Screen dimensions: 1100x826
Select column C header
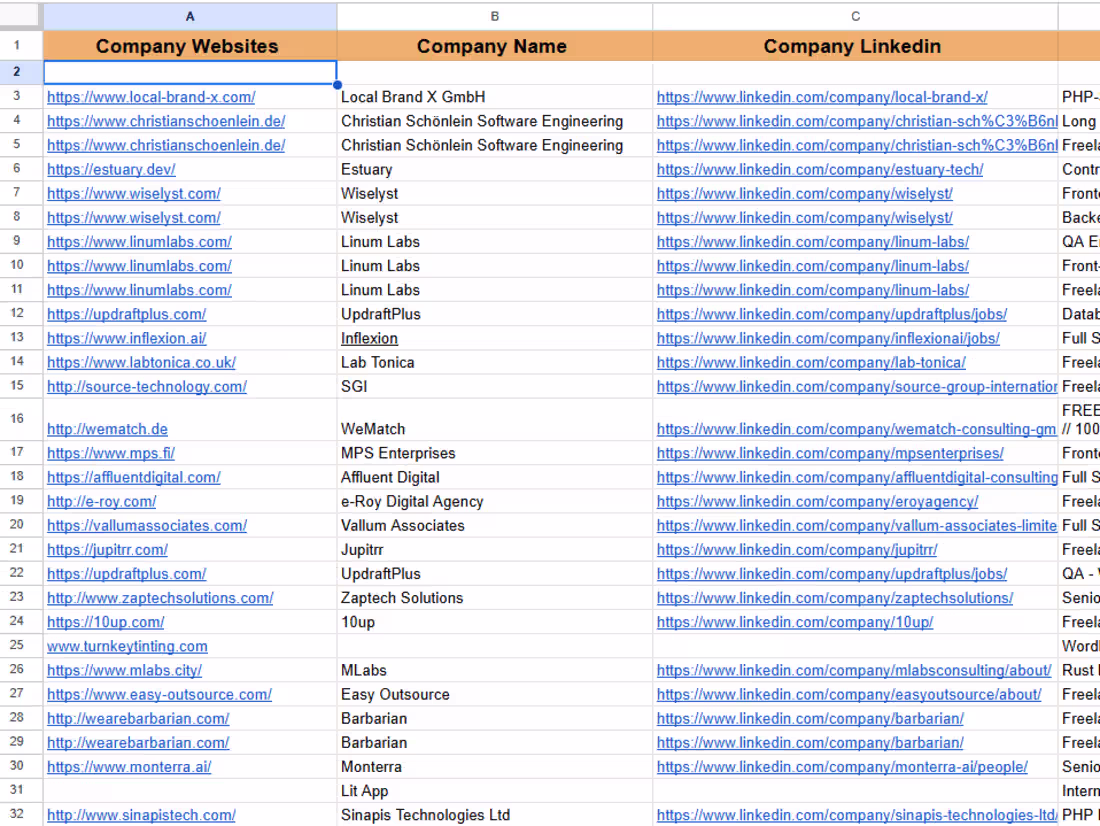pyautogui.click(x=855, y=16)
